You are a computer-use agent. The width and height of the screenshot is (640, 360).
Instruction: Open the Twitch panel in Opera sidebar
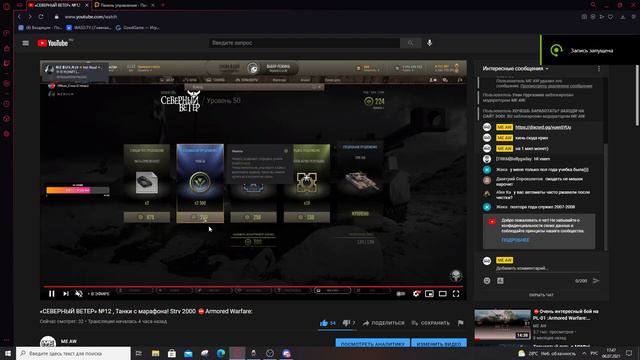(x=7, y=63)
